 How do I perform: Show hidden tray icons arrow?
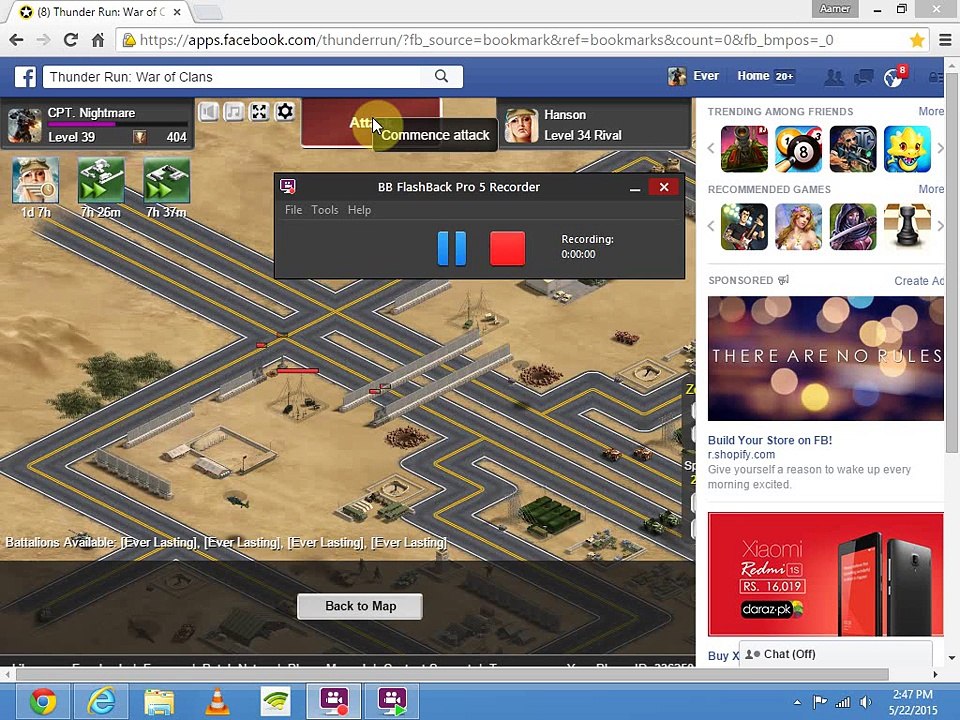pos(797,702)
